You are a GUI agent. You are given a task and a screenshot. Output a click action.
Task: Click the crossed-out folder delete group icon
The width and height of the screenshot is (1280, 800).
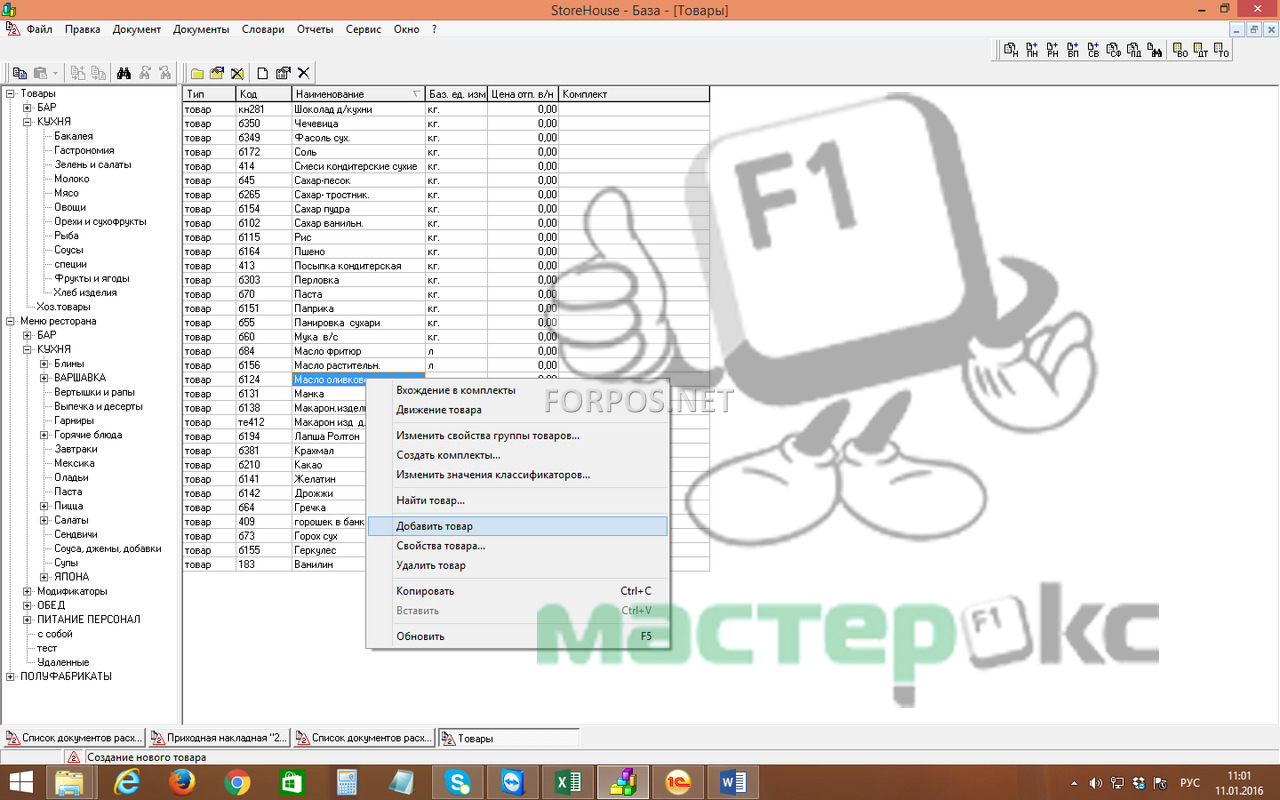[x=237, y=73]
